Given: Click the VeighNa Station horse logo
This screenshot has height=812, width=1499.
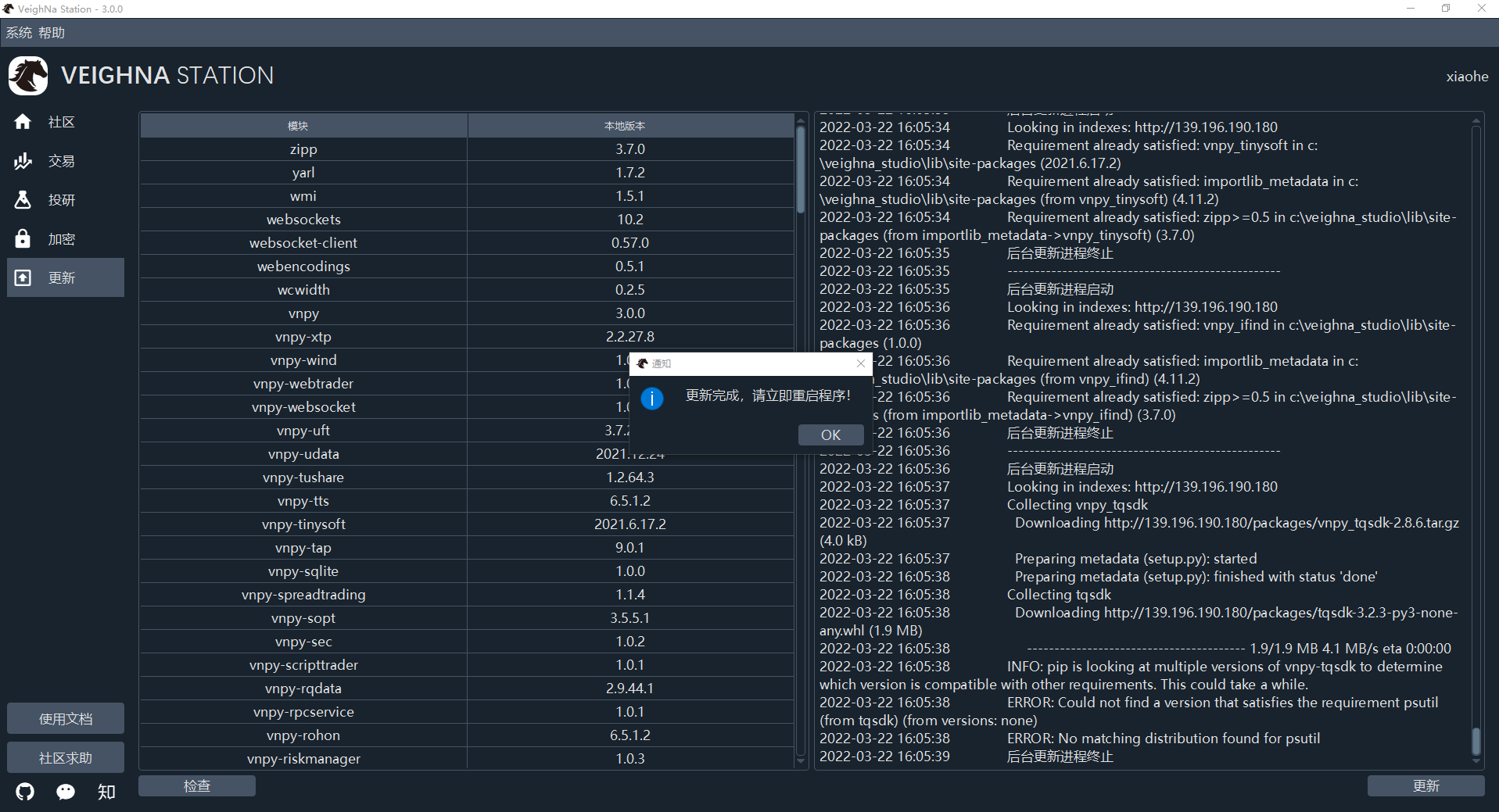Looking at the screenshot, I should click(x=28, y=76).
